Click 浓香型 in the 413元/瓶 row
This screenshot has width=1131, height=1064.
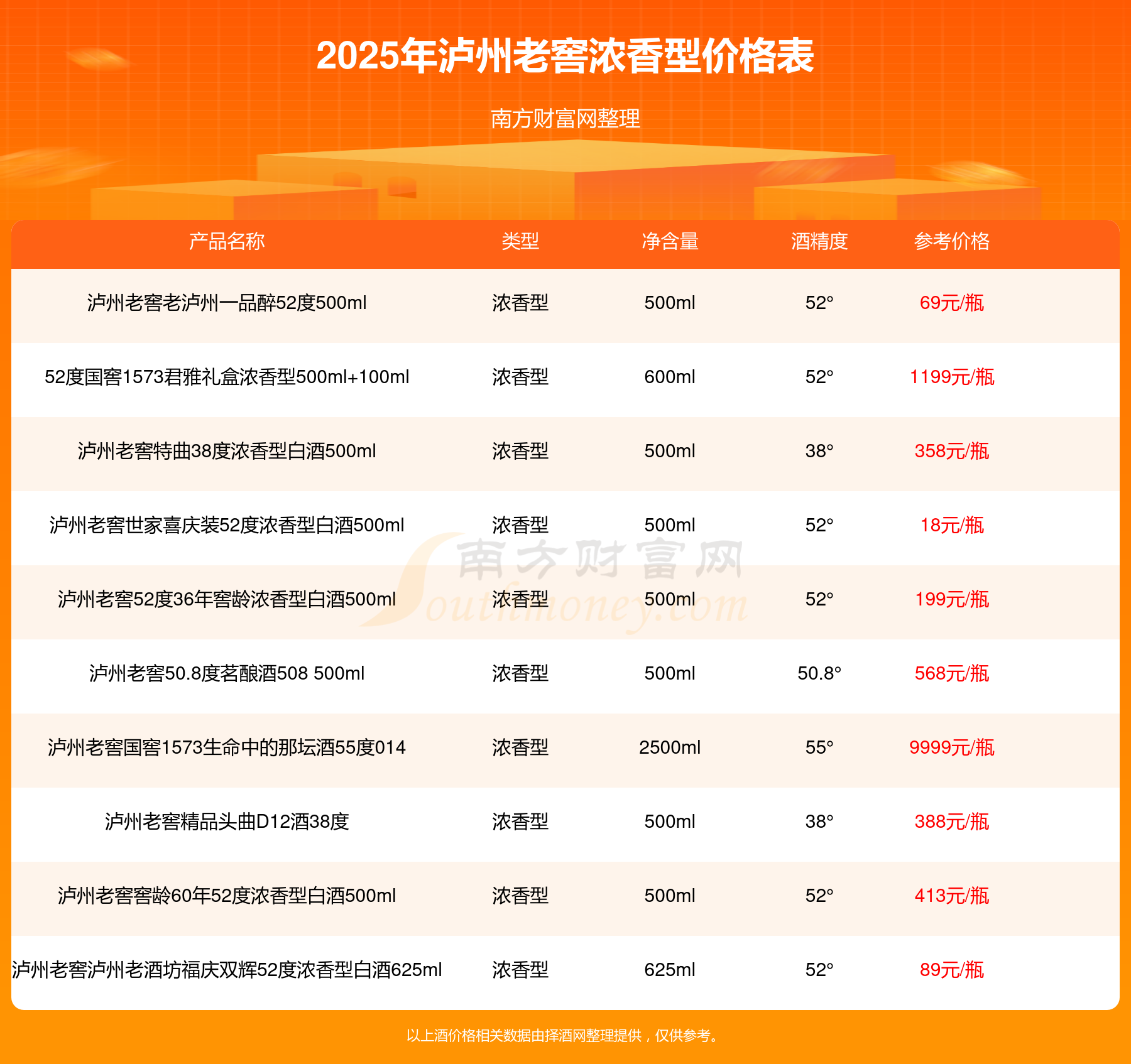pos(520,896)
